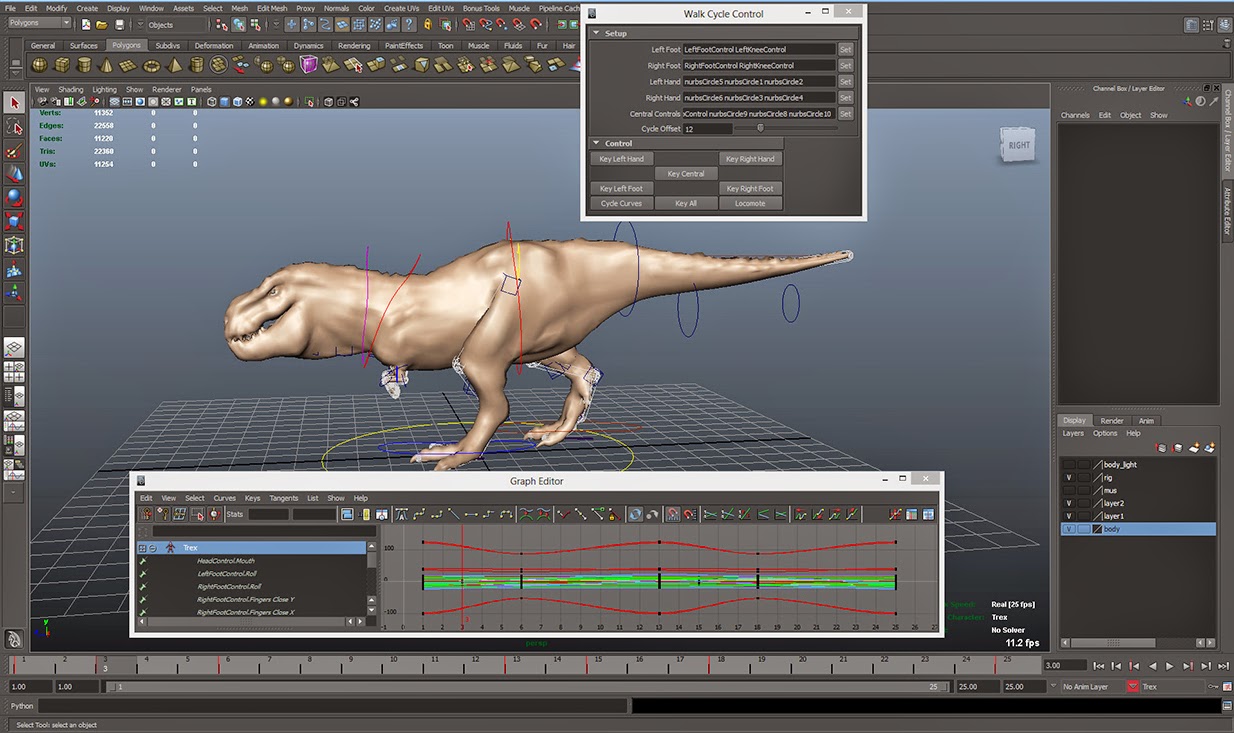1234x733 pixels.
Task: Switch to Render tab in layer editor
Action: point(1112,421)
